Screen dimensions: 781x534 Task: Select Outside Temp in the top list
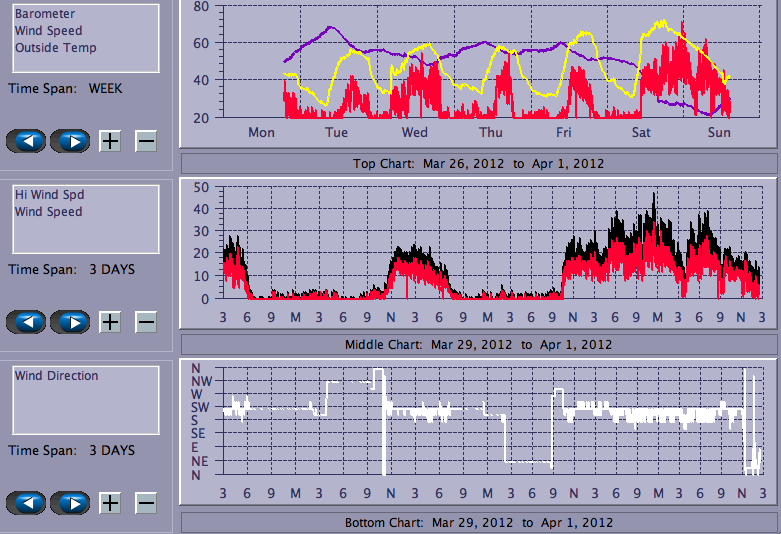[55, 48]
